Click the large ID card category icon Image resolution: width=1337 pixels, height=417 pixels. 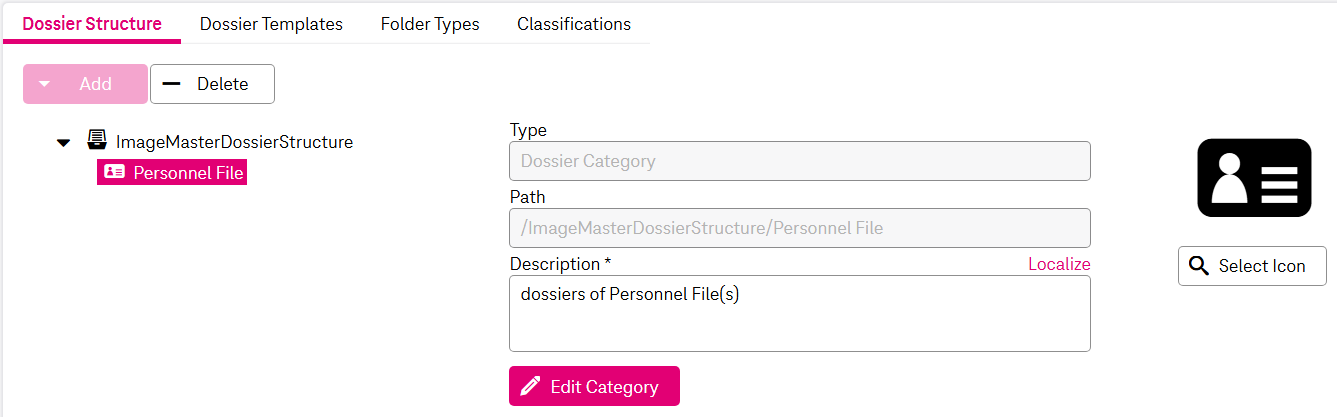click(1253, 178)
